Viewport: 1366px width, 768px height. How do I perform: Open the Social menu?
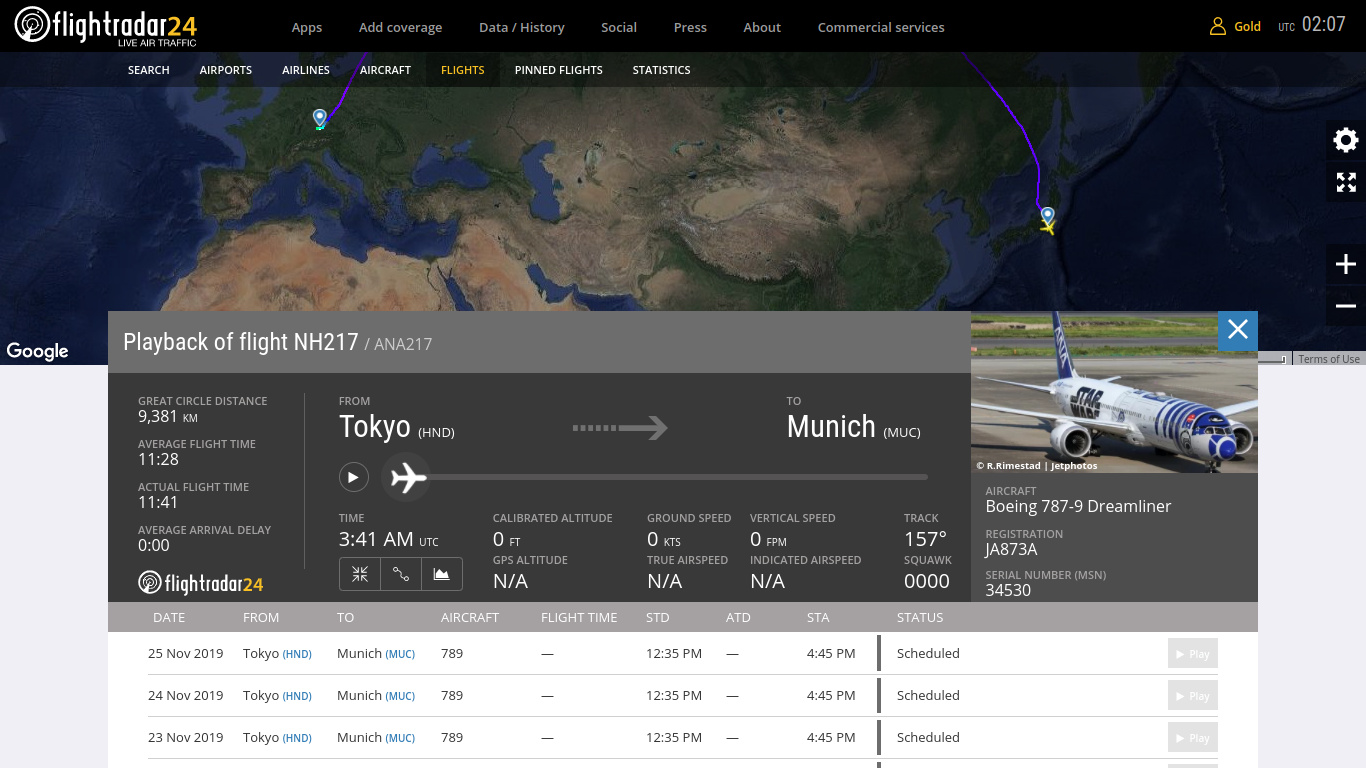619,27
